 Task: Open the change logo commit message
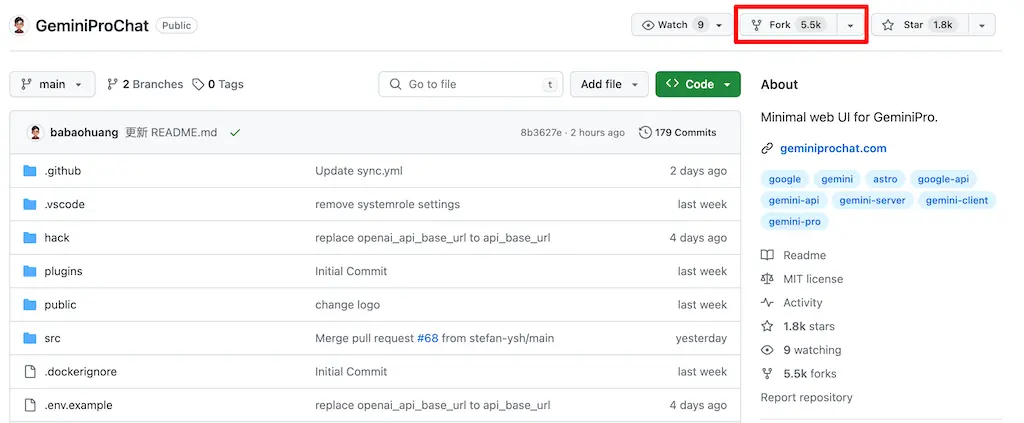(347, 305)
